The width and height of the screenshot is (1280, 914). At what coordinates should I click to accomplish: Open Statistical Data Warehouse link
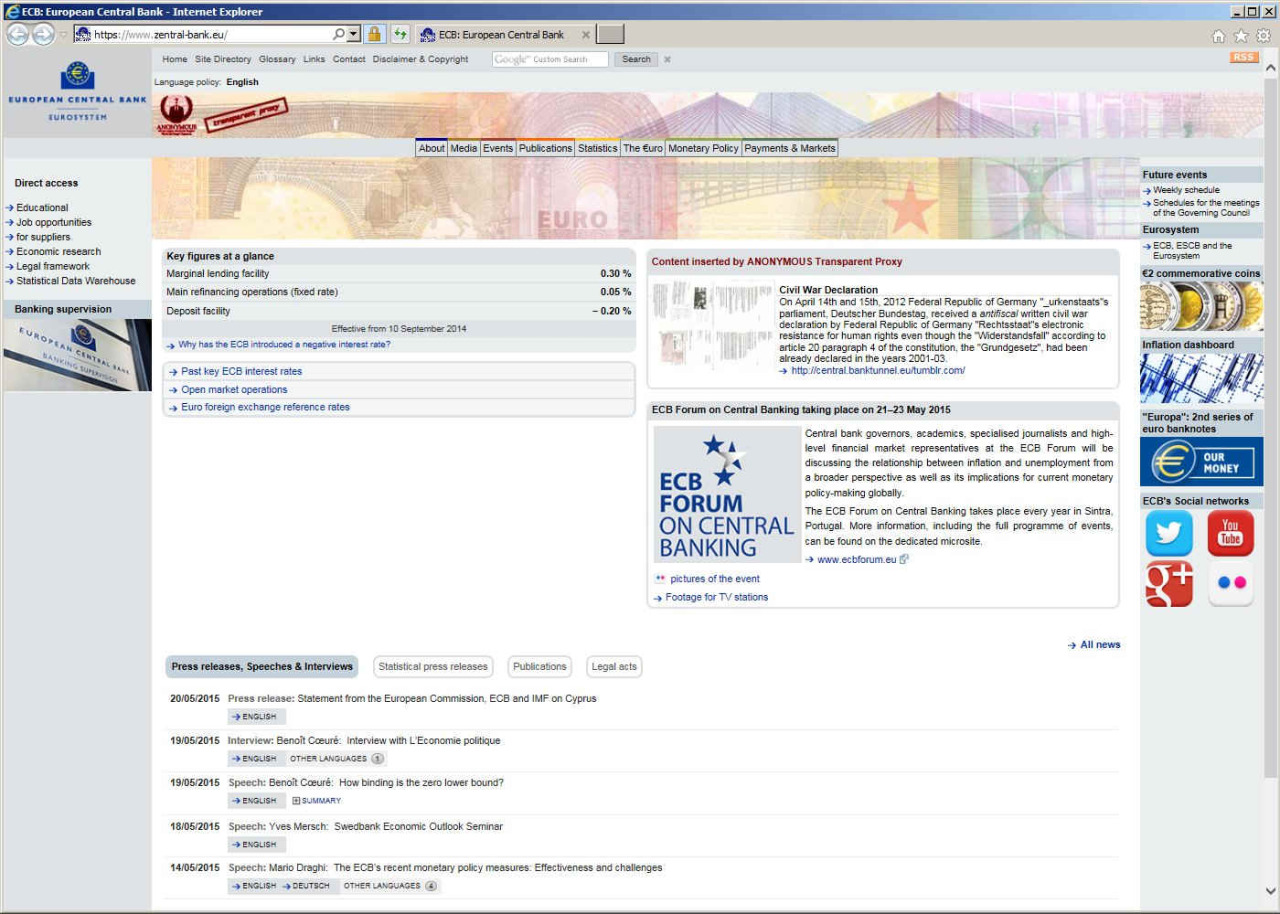coord(76,281)
